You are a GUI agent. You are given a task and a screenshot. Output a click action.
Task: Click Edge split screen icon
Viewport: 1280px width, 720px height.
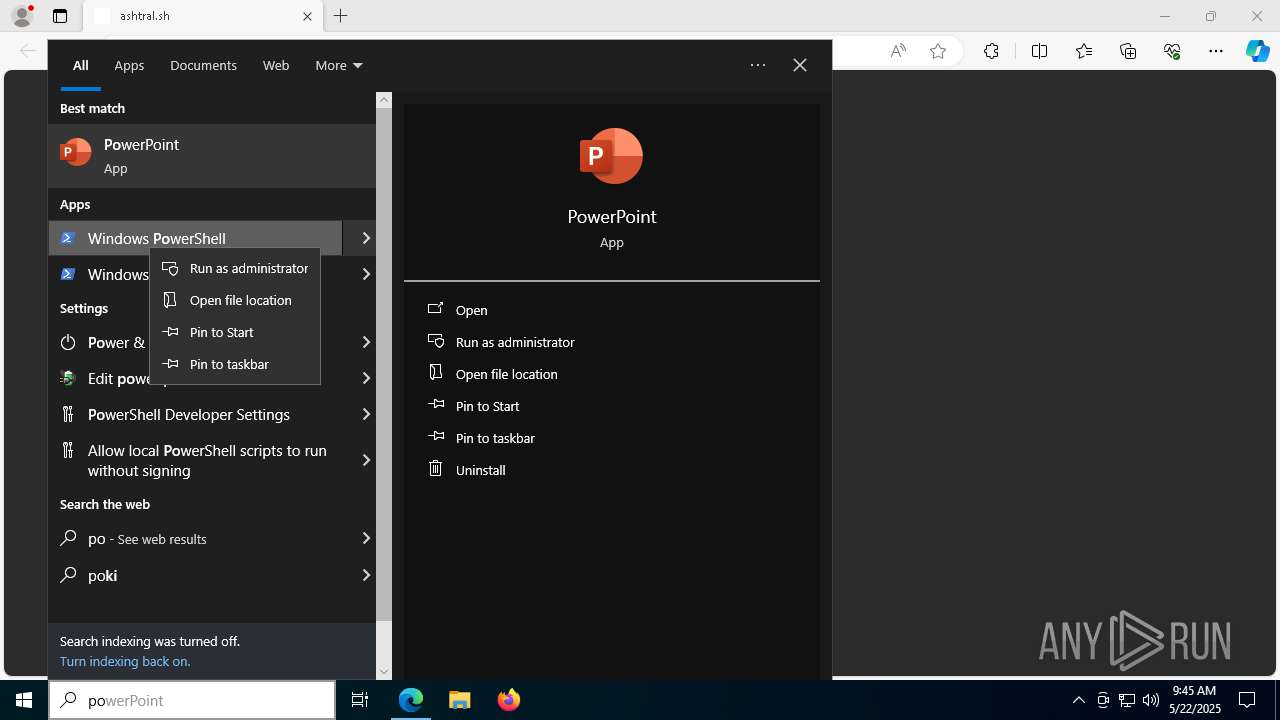tap(1039, 51)
